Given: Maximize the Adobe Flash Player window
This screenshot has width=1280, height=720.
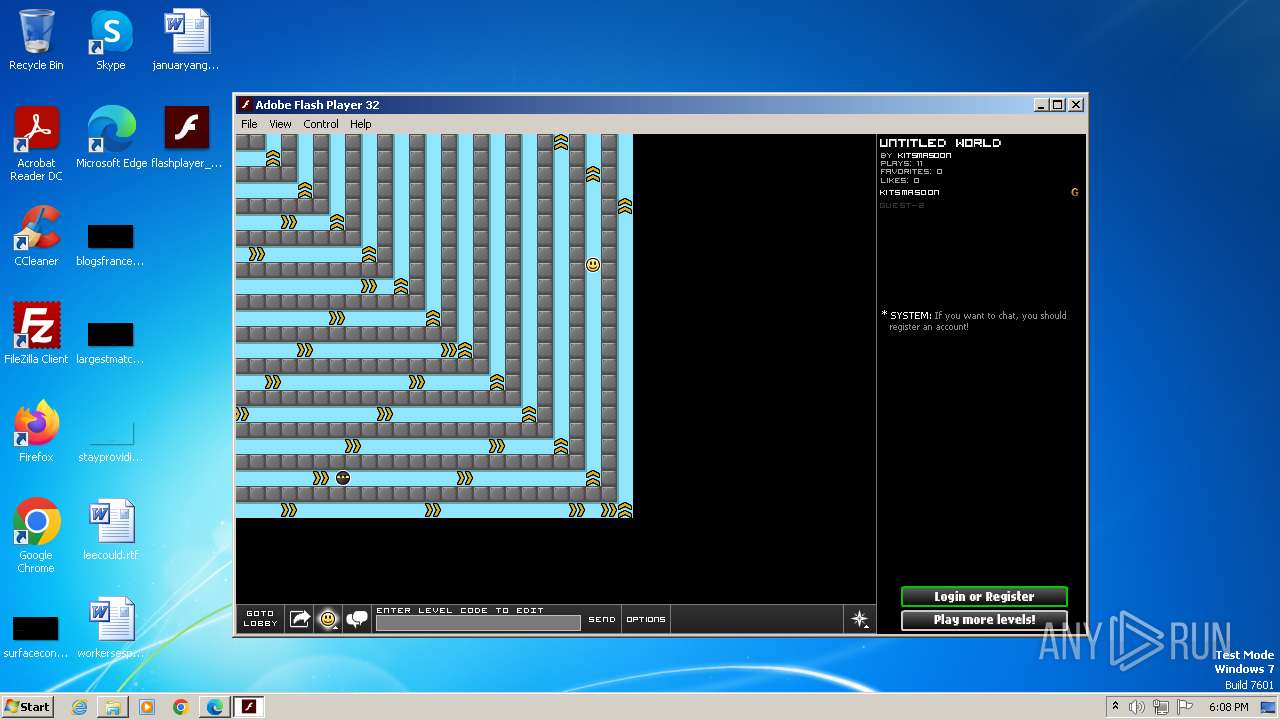Looking at the screenshot, I should coord(1058,105).
